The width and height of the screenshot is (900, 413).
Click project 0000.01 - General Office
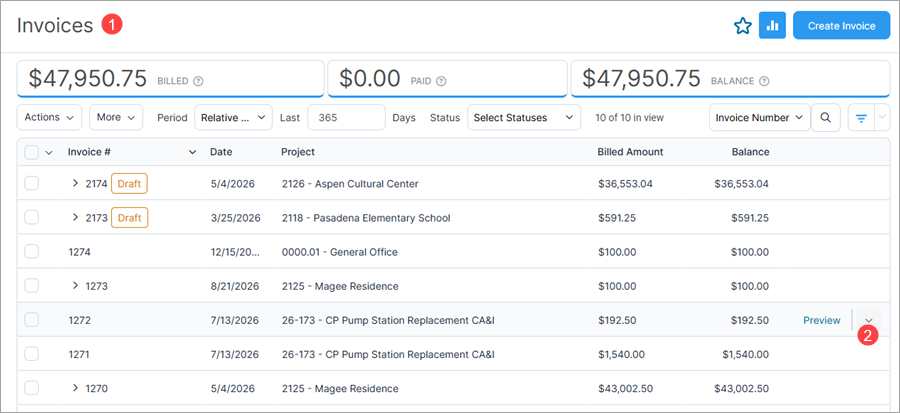[x=340, y=252]
